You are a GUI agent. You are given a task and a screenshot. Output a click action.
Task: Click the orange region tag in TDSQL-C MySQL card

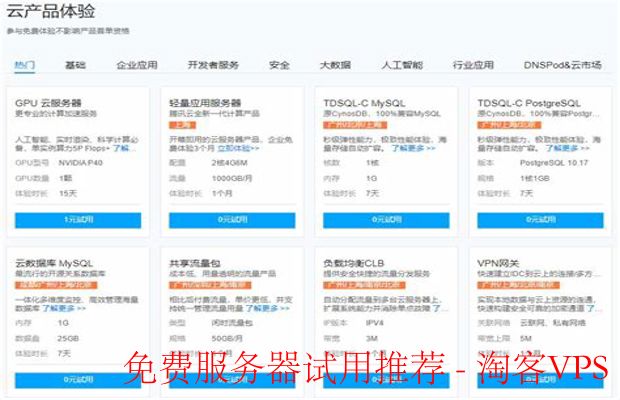coord(355,125)
